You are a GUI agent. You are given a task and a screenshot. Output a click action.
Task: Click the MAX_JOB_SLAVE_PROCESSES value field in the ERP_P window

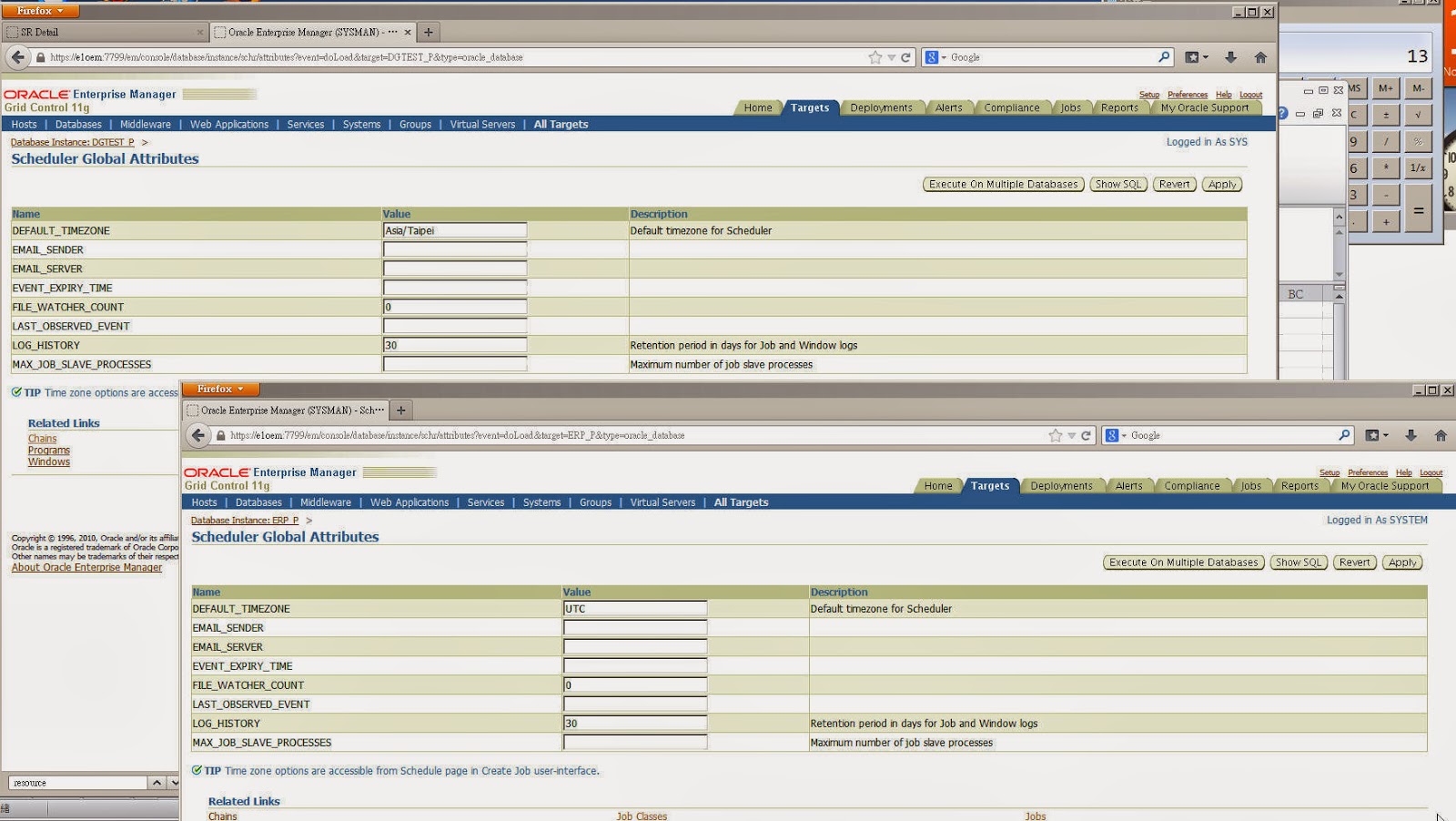(635, 743)
